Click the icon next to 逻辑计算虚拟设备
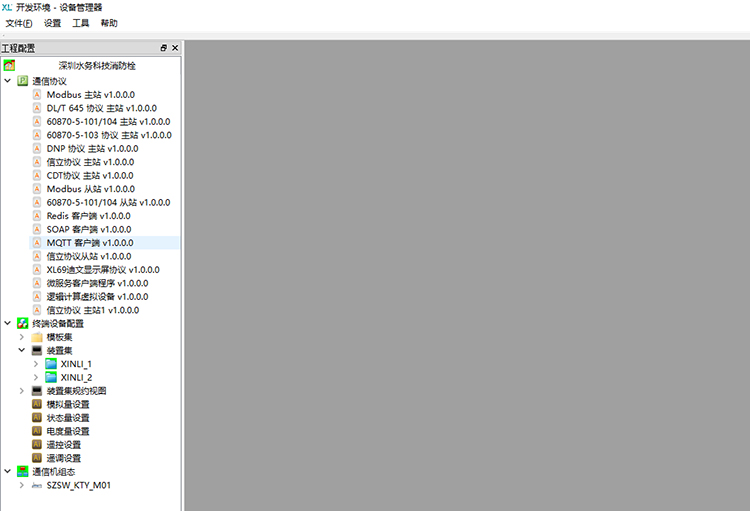The image size is (750, 511). (x=37, y=297)
